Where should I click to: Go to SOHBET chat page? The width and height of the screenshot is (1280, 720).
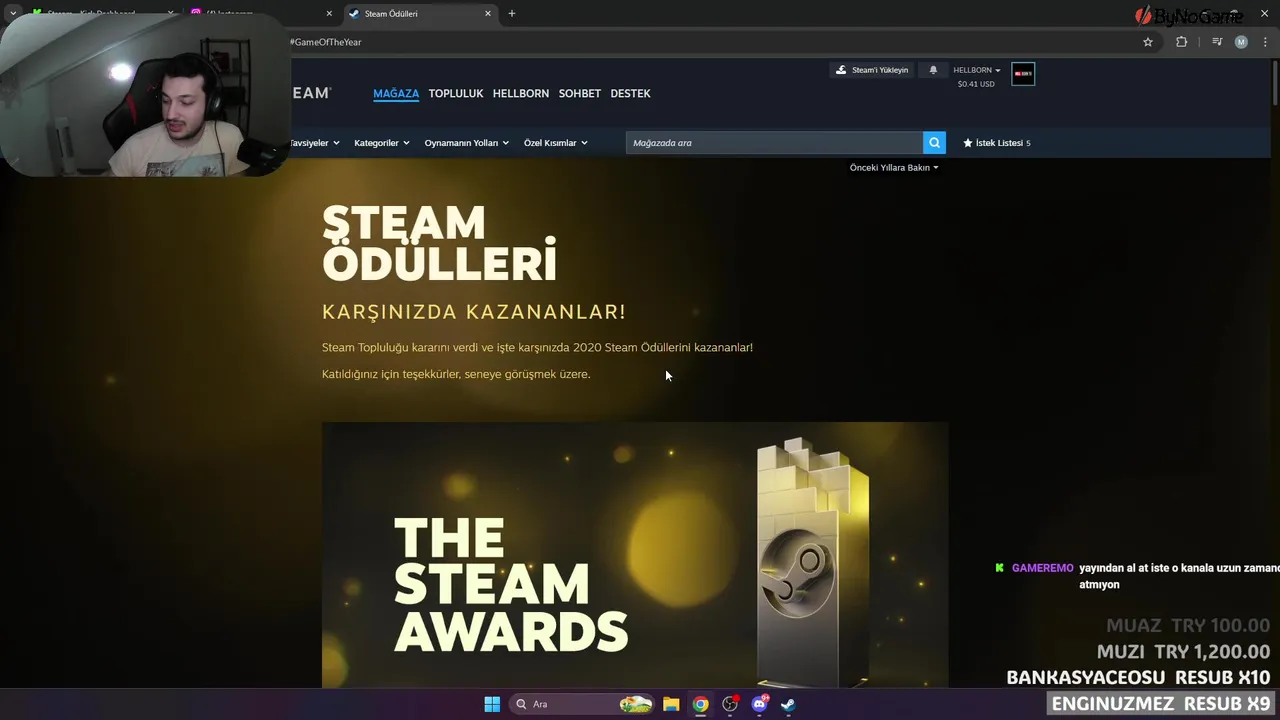[580, 93]
